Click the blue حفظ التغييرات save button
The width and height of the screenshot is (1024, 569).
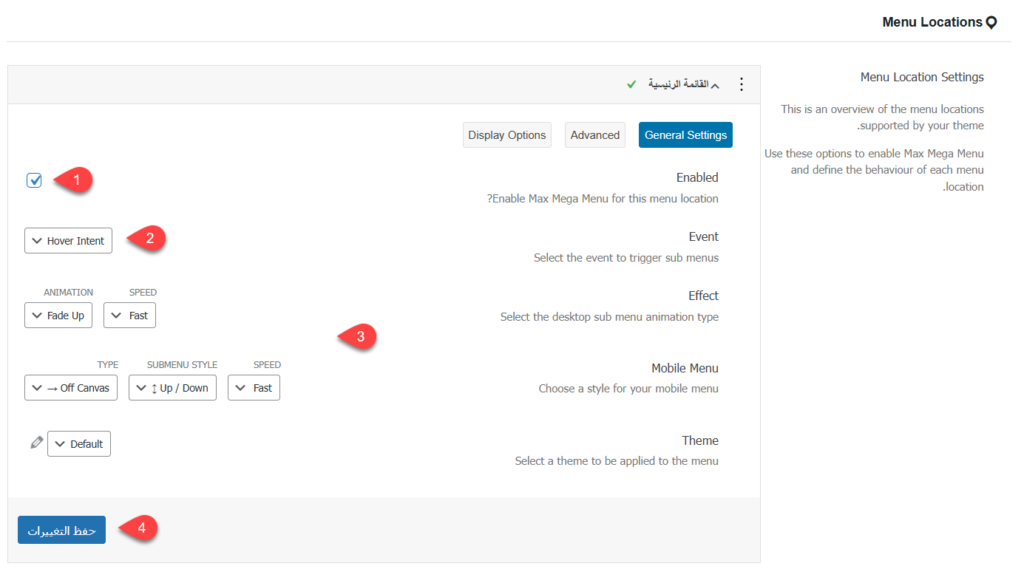[61, 530]
